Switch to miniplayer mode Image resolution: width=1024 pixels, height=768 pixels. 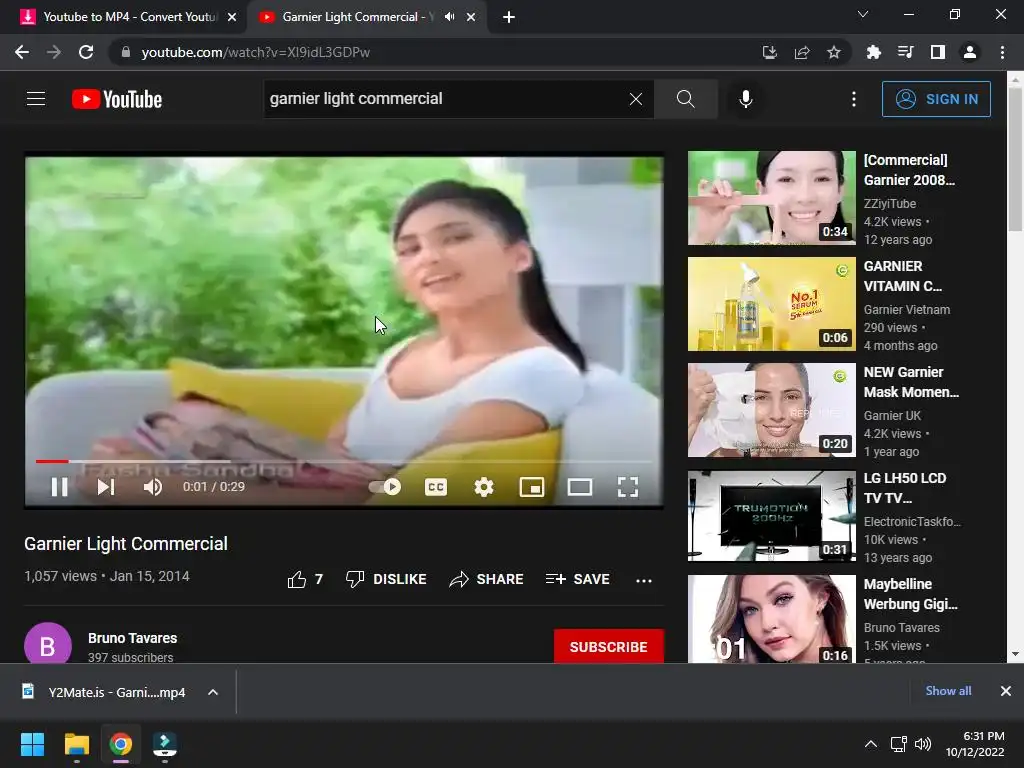[x=532, y=487]
